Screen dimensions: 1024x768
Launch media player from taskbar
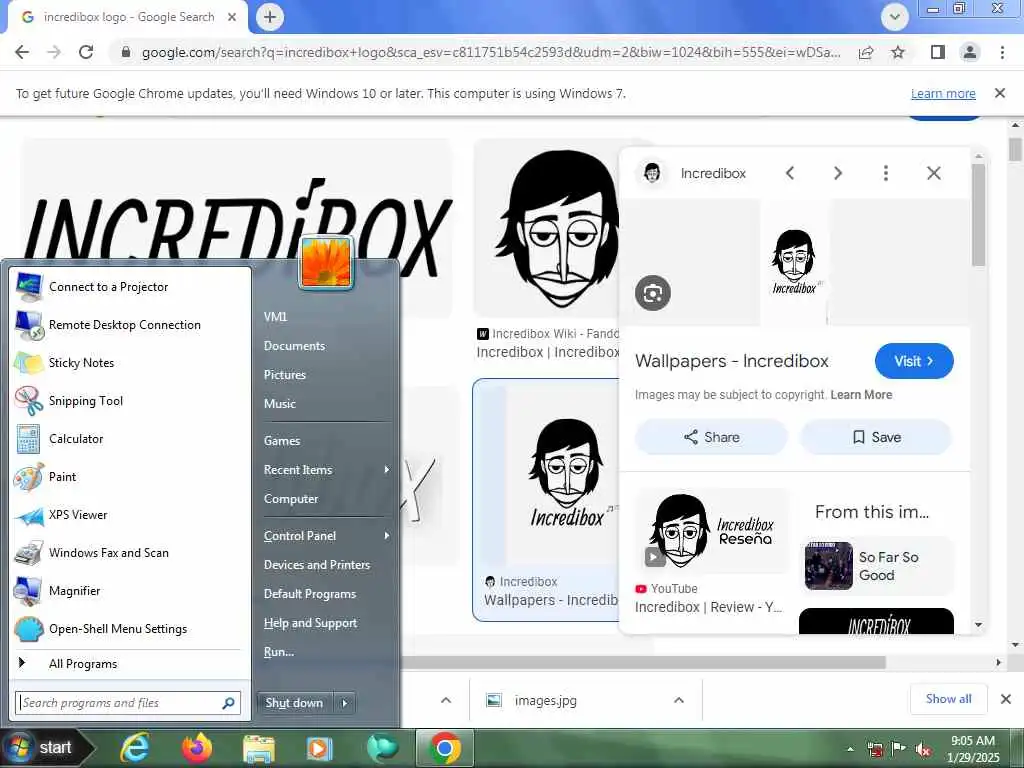pyautogui.click(x=319, y=748)
